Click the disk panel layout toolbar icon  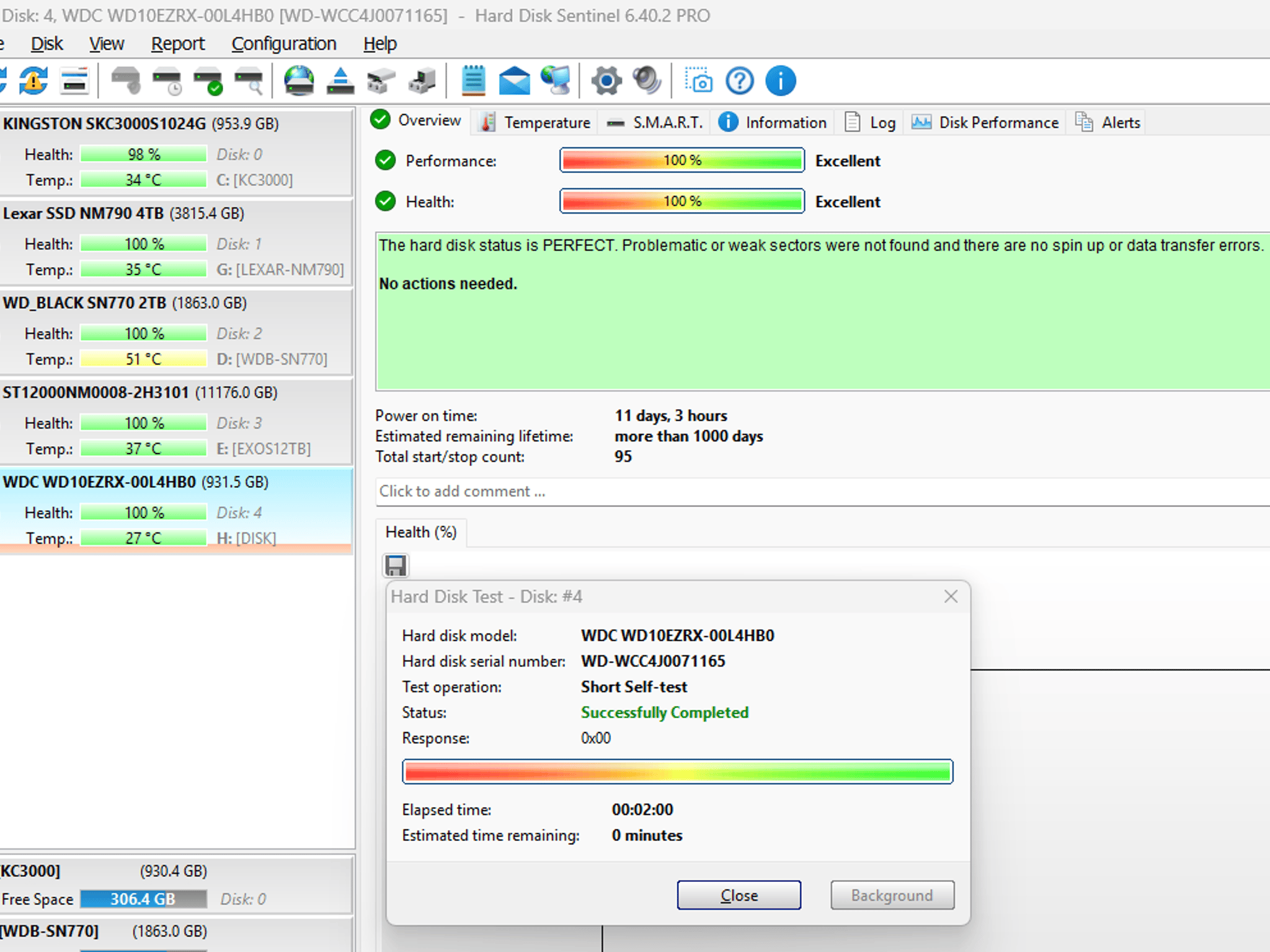pos(75,81)
